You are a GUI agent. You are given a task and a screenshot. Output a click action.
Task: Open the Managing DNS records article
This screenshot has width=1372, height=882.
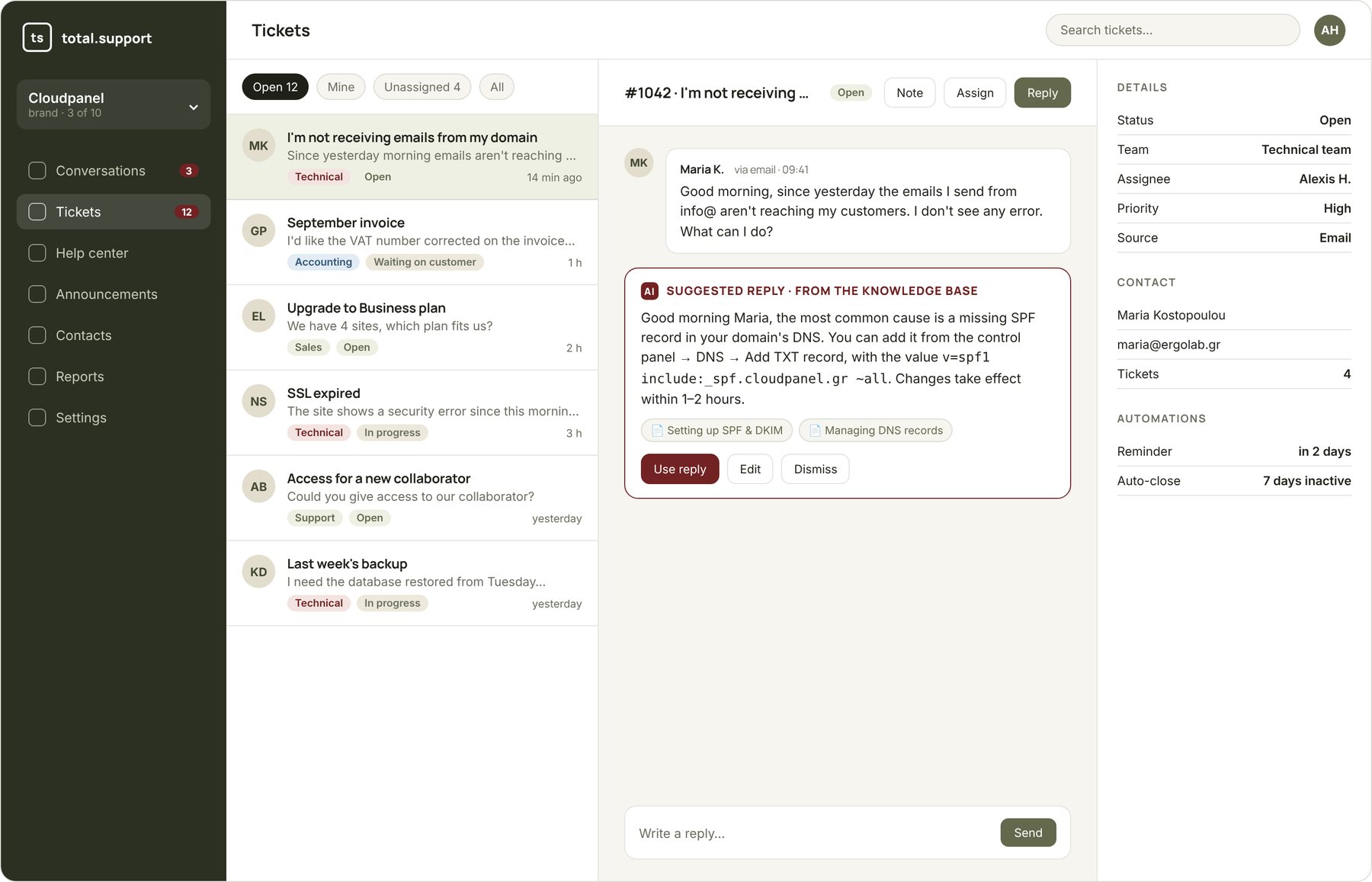[875, 431]
